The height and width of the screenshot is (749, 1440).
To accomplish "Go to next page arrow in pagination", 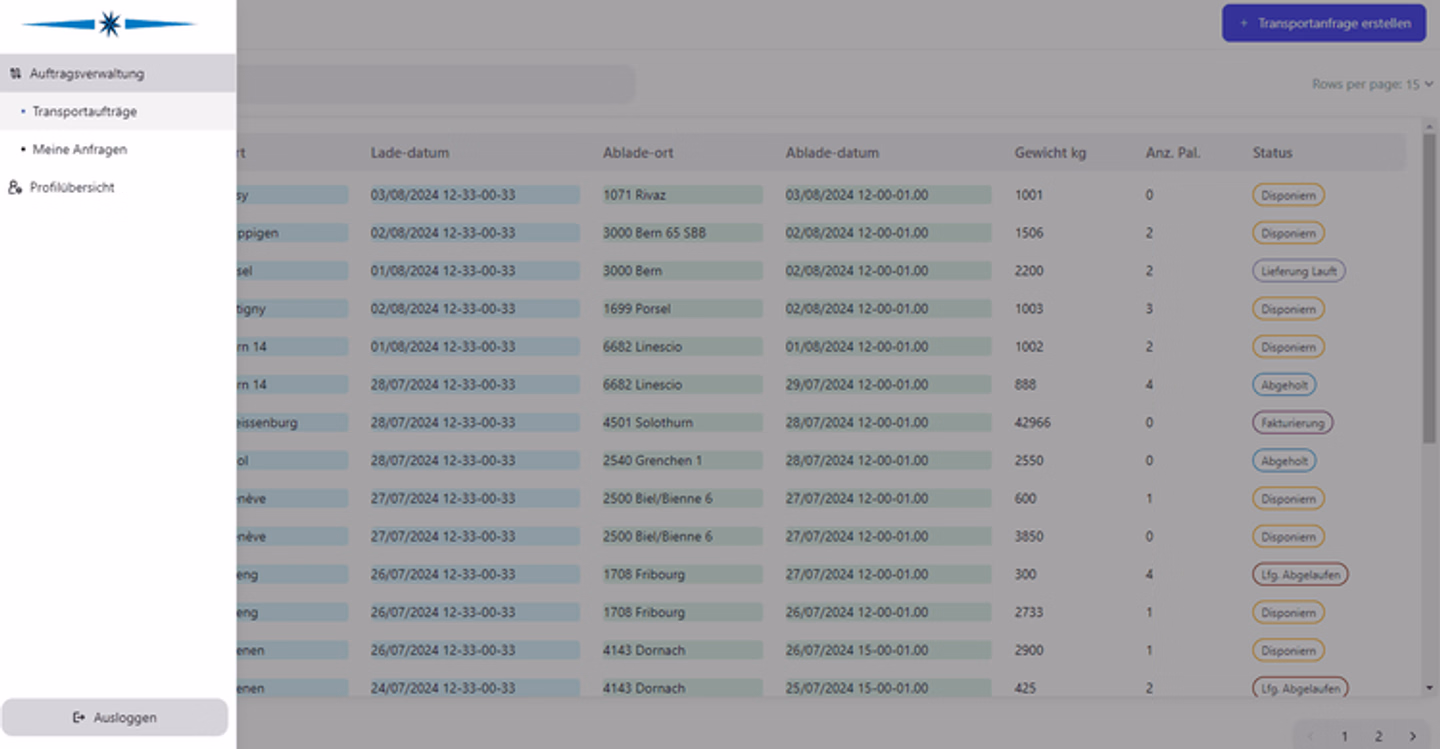I will pyautogui.click(x=1412, y=736).
